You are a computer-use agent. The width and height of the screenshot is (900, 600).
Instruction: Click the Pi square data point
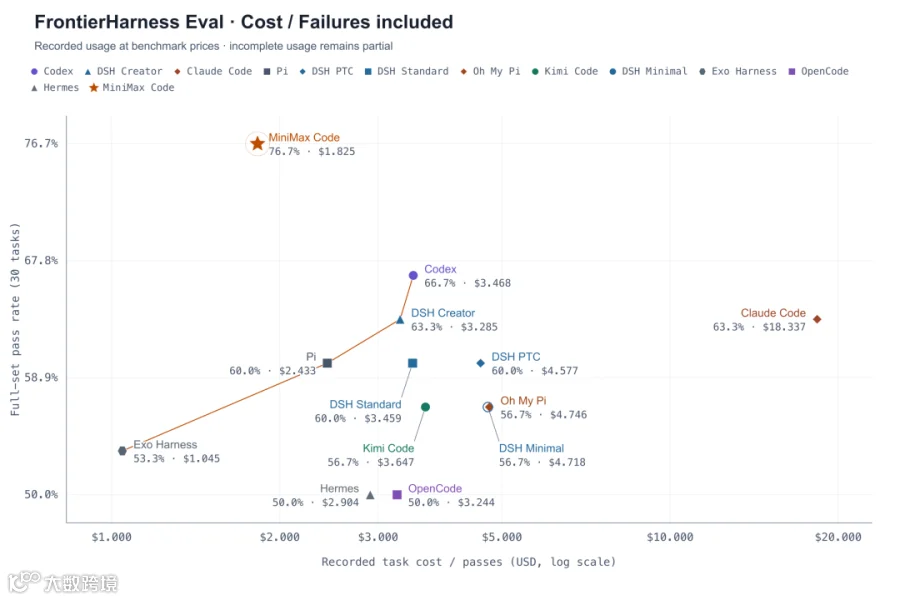pyautogui.click(x=327, y=363)
